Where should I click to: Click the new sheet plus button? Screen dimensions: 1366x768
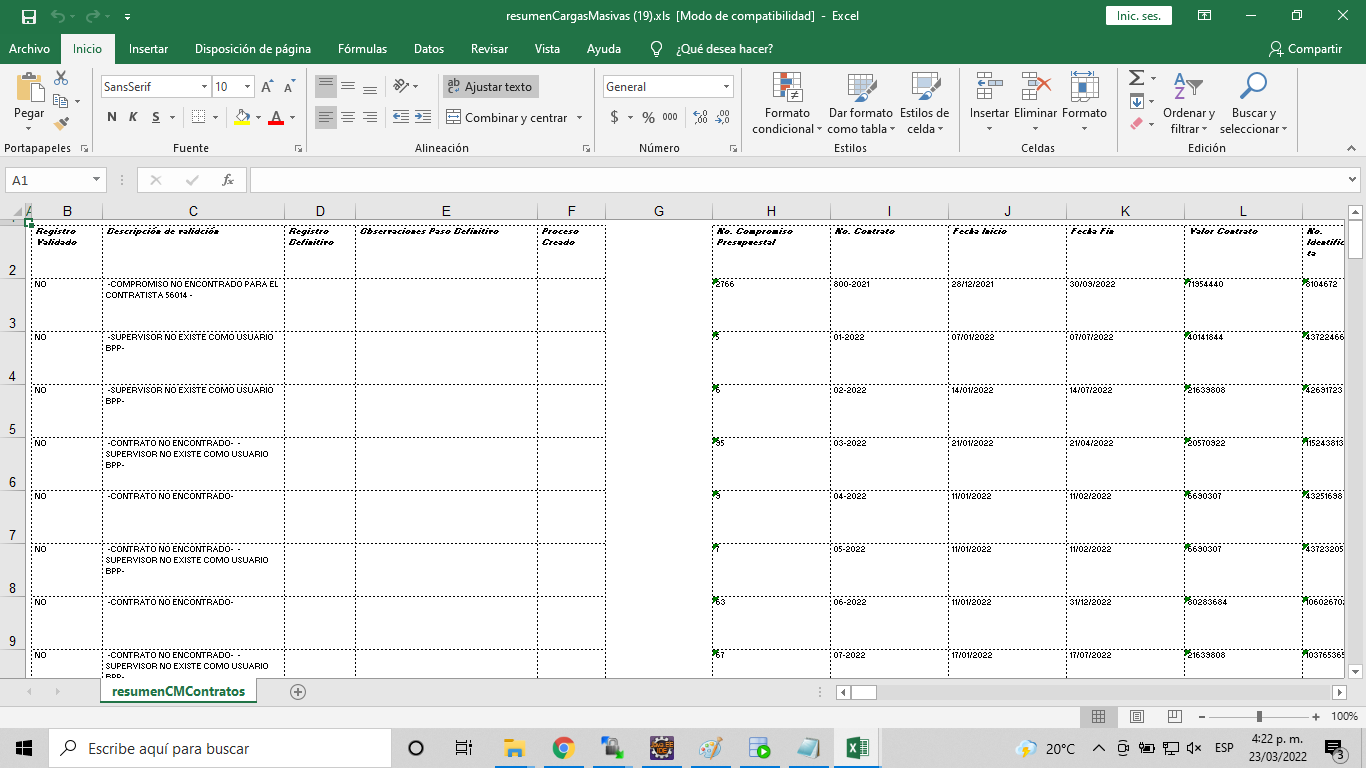click(x=297, y=691)
